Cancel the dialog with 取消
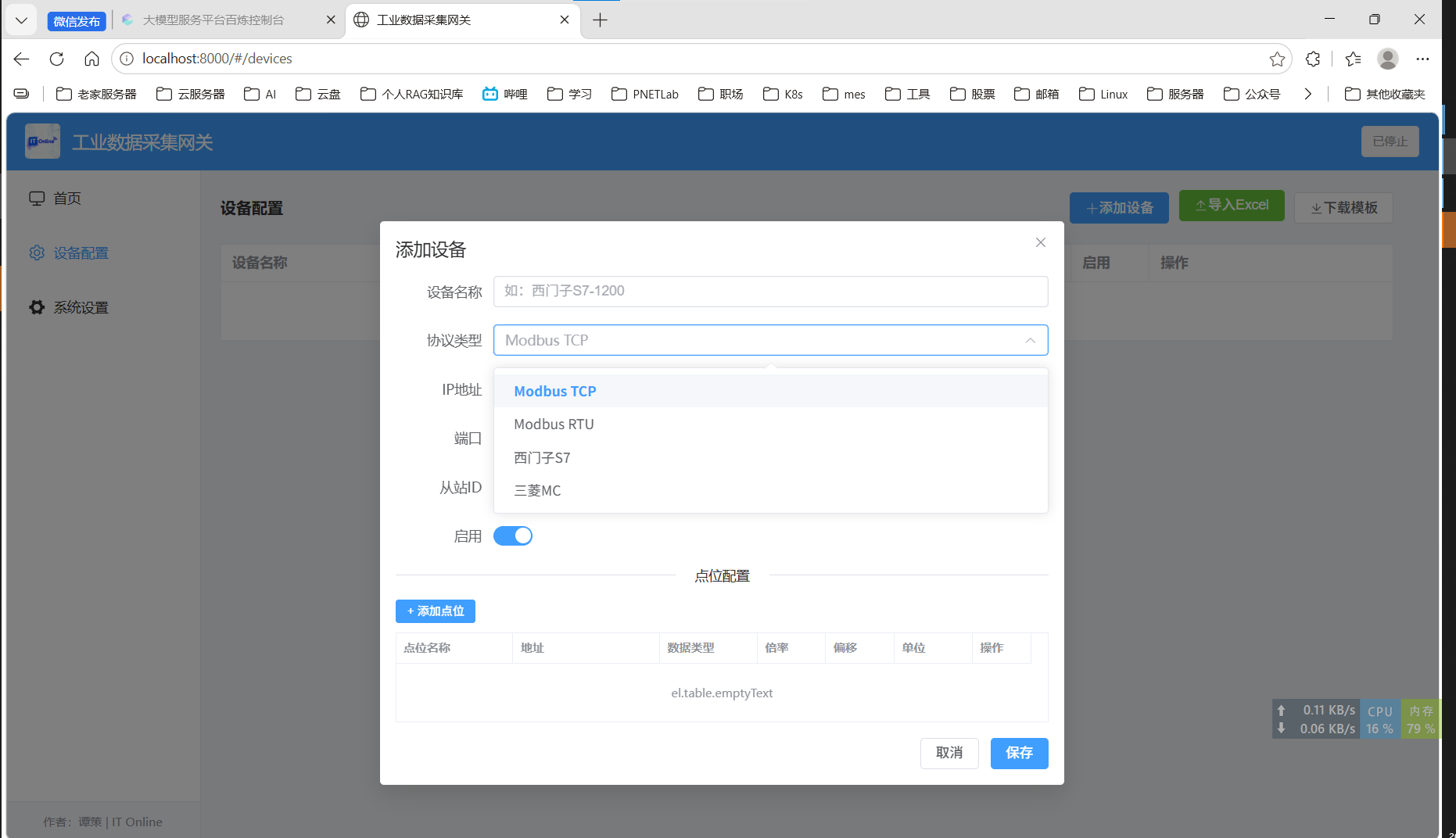The height and width of the screenshot is (838, 1456). (949, 753)
